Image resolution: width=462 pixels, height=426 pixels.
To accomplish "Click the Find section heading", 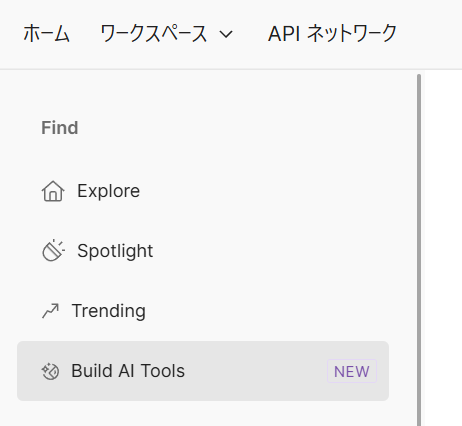I will [60, 128].
